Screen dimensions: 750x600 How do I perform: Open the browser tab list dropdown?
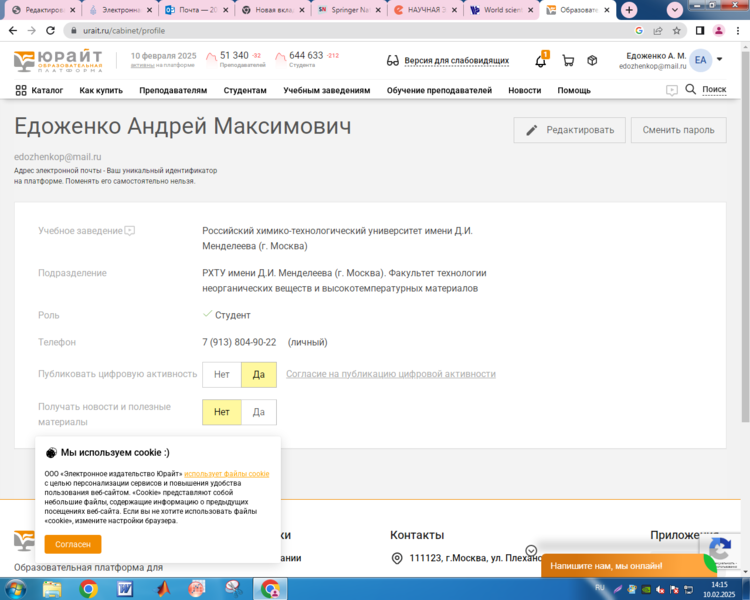674,9
